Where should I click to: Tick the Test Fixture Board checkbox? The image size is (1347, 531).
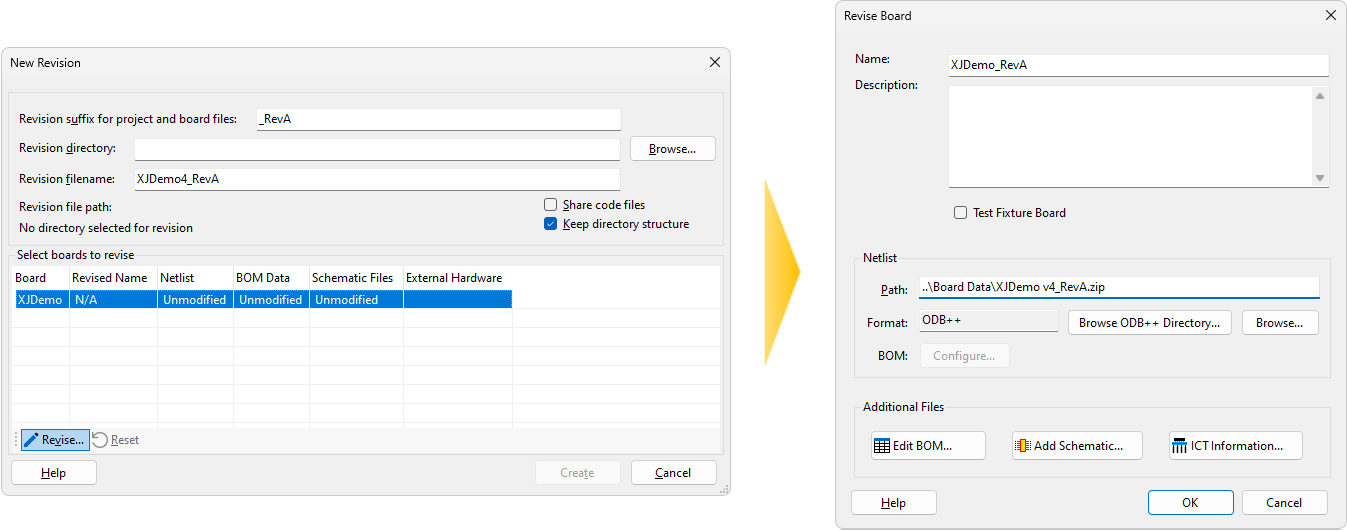pyautogui.click(x=961, y=213)
